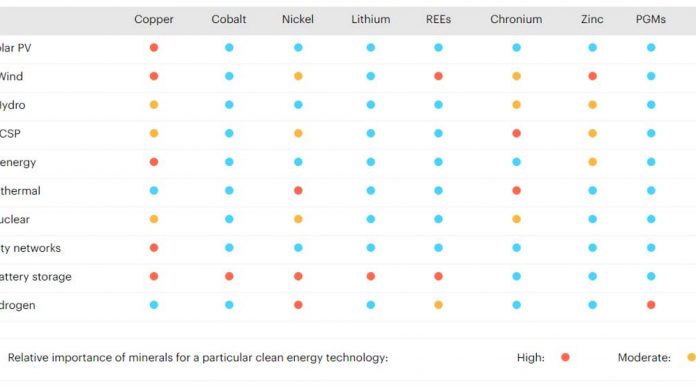
Task: Click the orange Copper dot in Hydro row
Action: click(x=154, y=105)
